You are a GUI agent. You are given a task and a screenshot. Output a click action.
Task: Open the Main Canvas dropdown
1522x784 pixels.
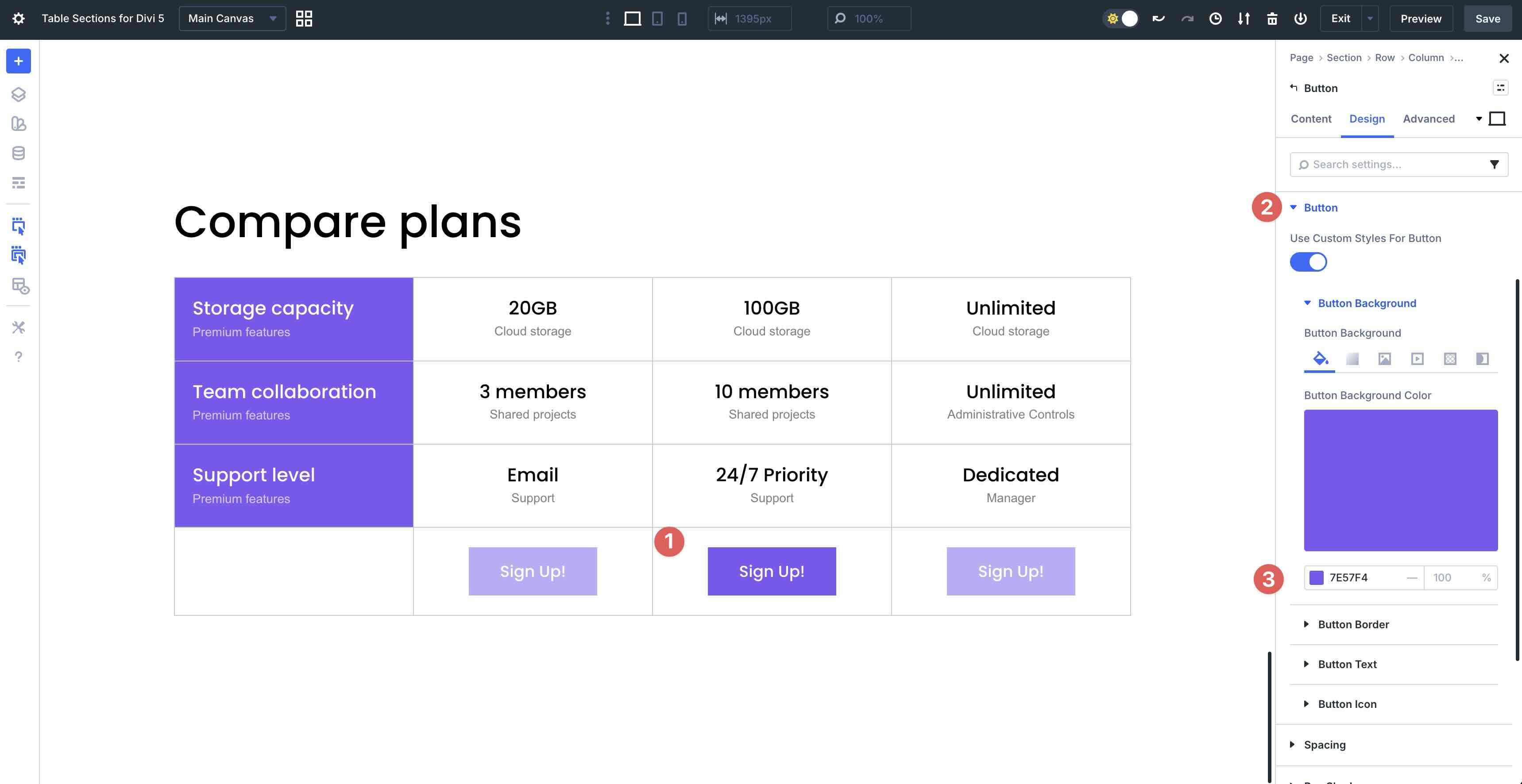coord(232,18)
